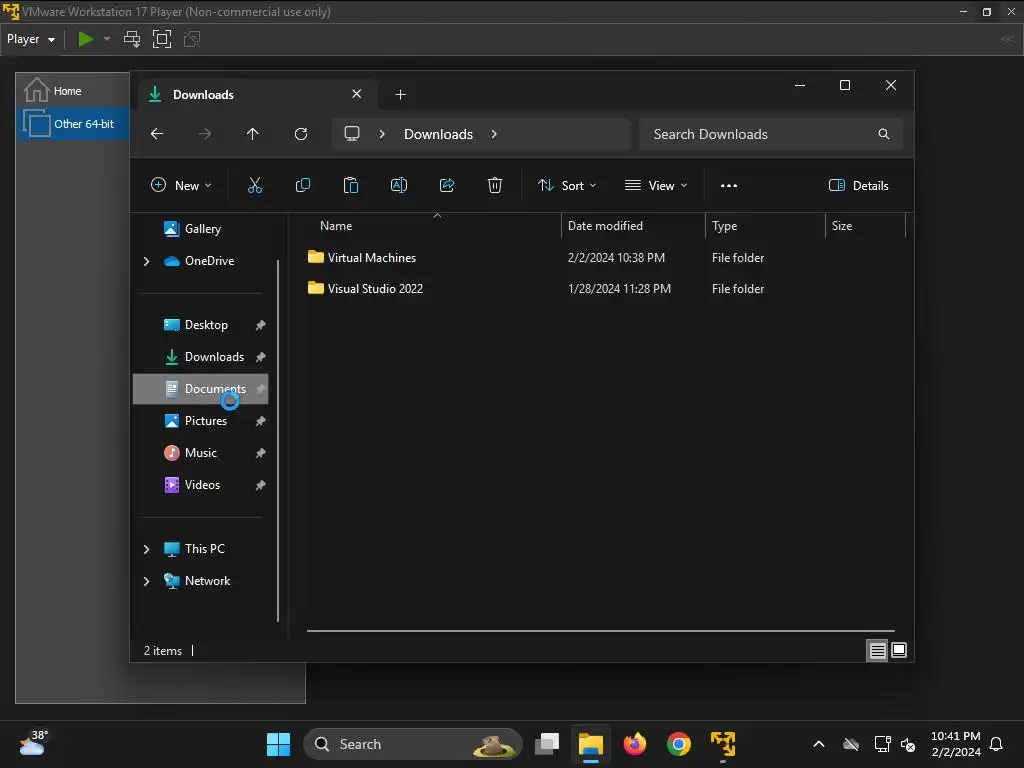Expand the OneDrive tree node
Screen dimensions: 1024x768
146,261
